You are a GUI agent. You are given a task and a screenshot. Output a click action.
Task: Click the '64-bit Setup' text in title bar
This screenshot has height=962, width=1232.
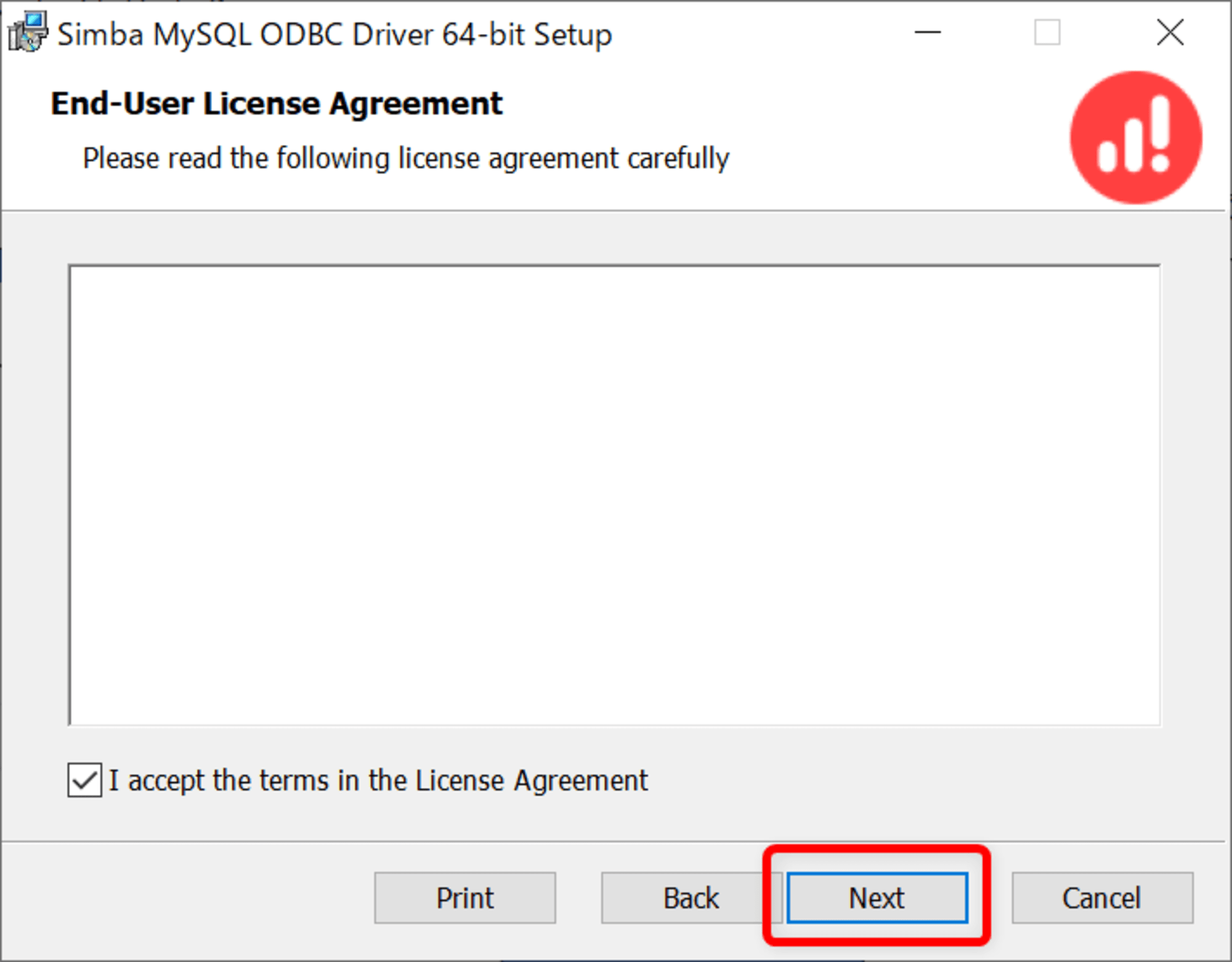(x=527, y=35)
